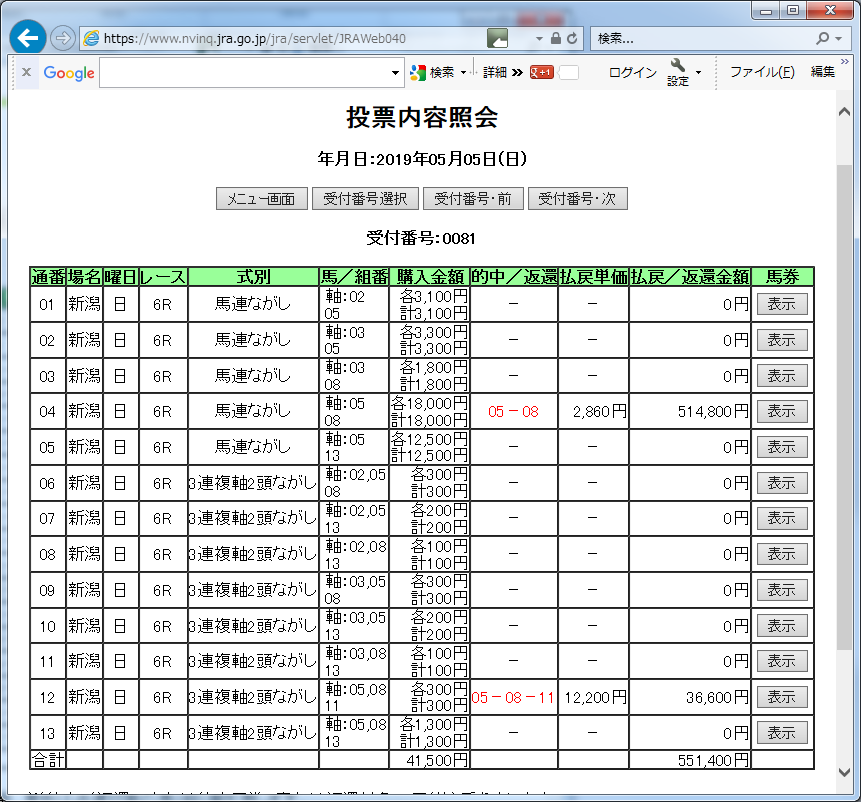Image resolution: width=861 pixels, height=802 pixels.
Task: Click the 2,860円 payout unit price
Action: pos(600,412)
